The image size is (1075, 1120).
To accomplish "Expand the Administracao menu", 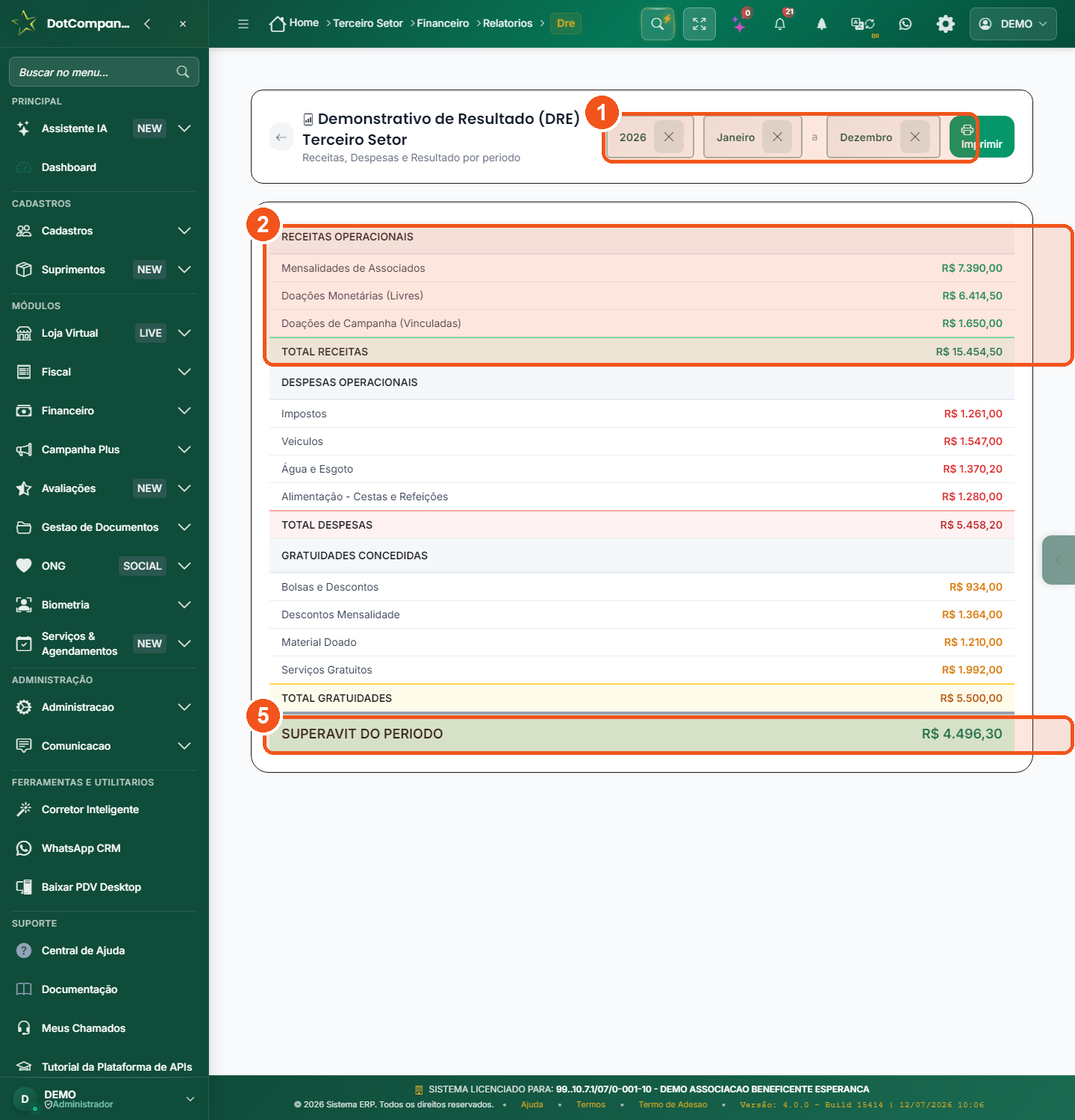I will tap(184, 707).
